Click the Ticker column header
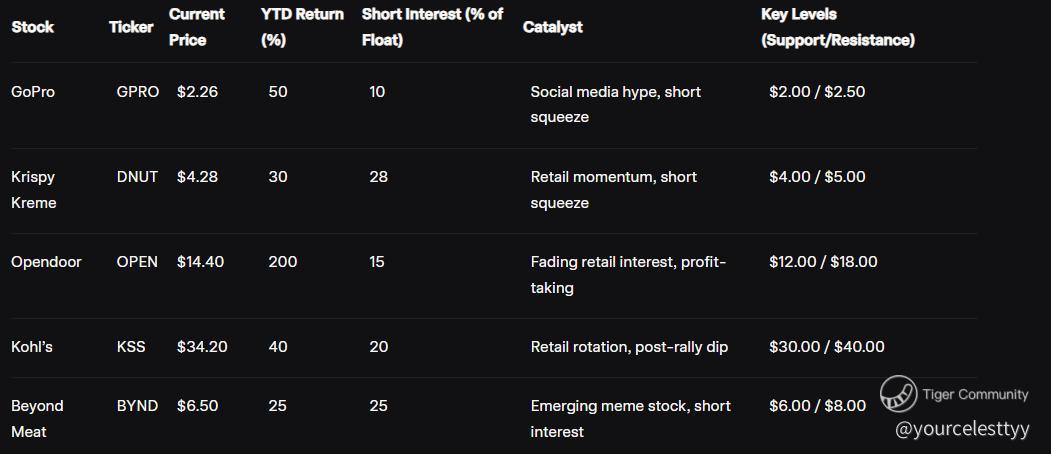 click(131, 27)
